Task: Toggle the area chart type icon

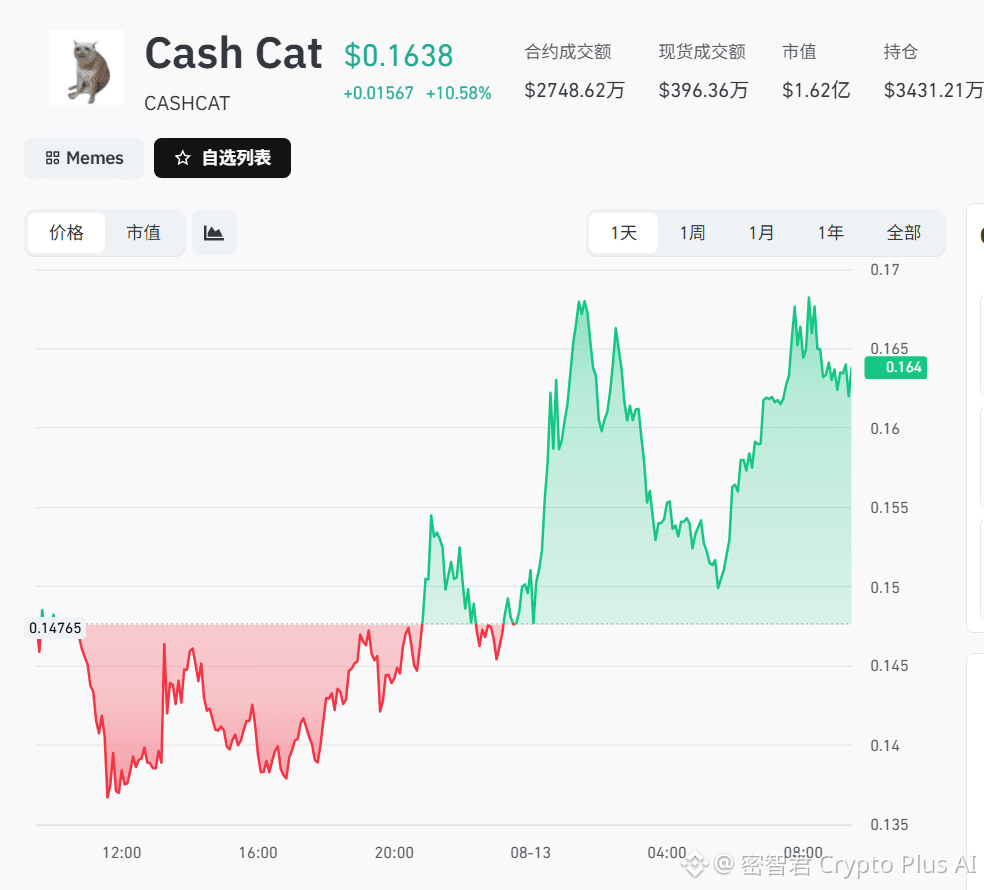Action: (x=214, y=233)
